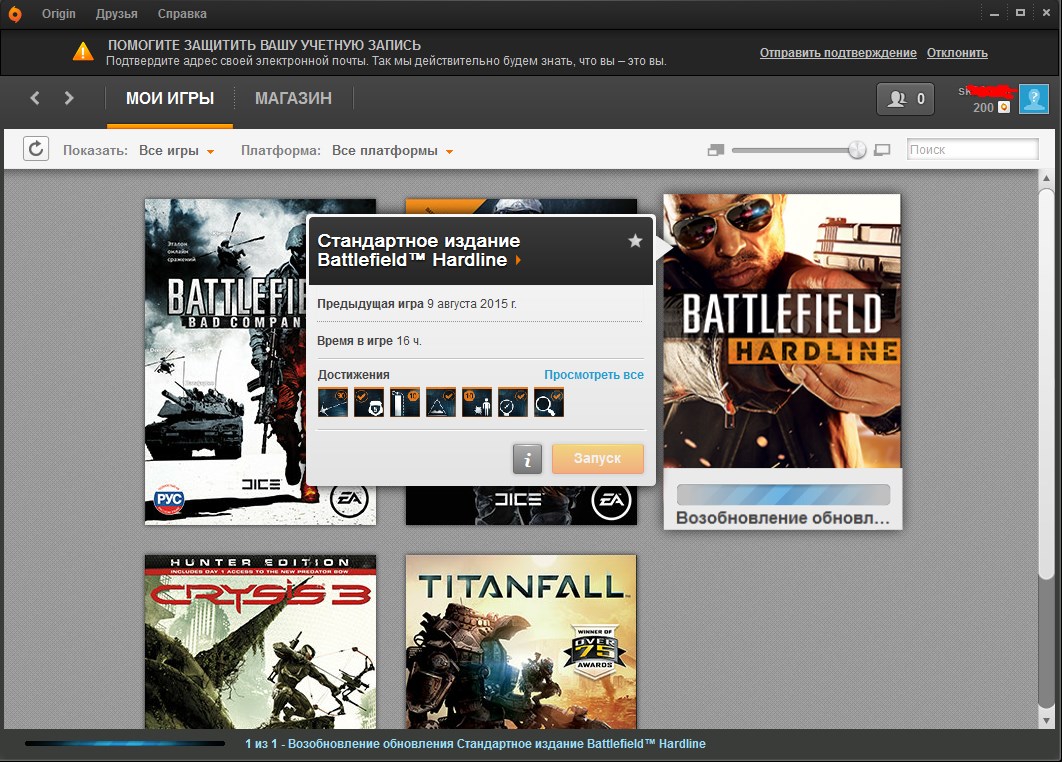Click the user profile avatar
Viewport: 1062px width, 762px height.
pos(1033,99)
